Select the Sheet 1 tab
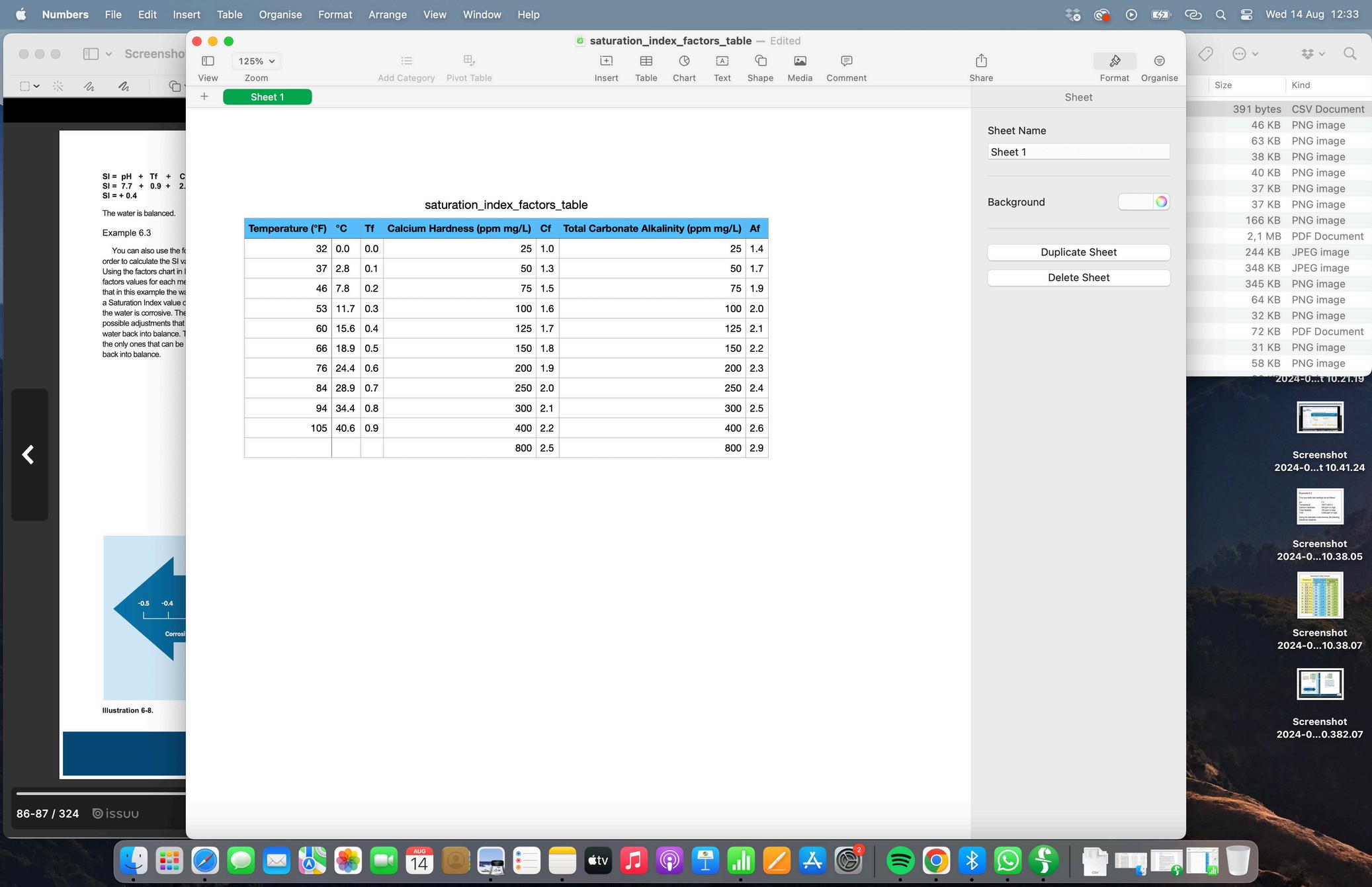The height and width of the screenshot is (887, 1372). coord(267,97)
